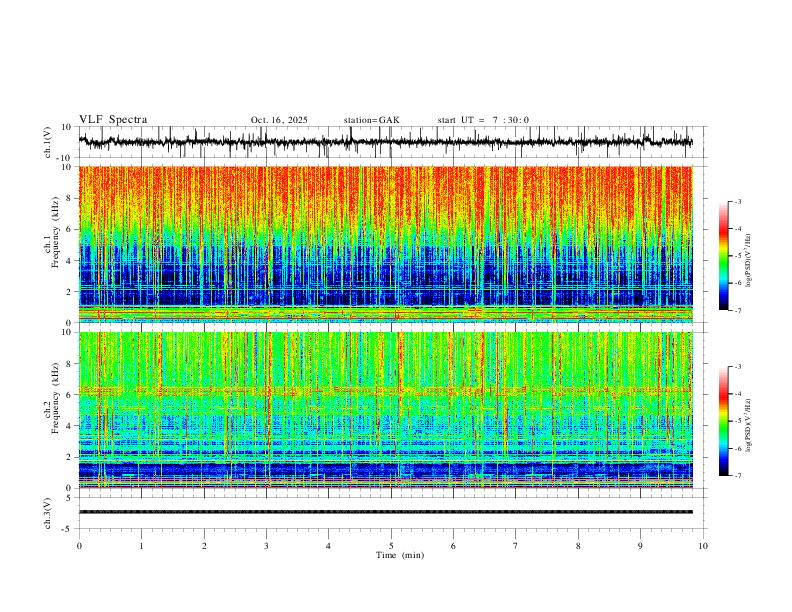Click the 'Time (min)' axis label
792x612 pixels.
point(400,555)
